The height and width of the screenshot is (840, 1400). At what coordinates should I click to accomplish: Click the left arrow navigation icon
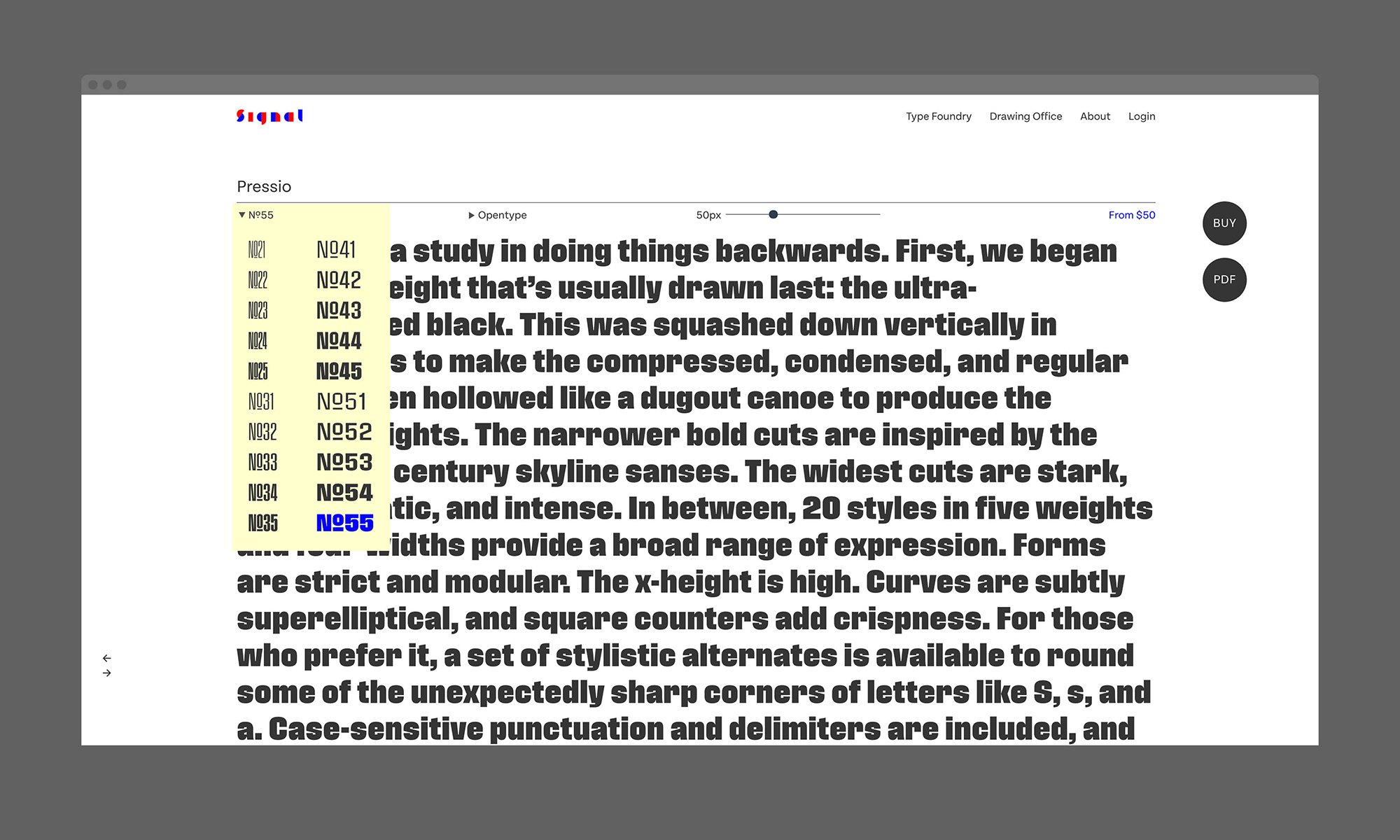click(106, 658)
